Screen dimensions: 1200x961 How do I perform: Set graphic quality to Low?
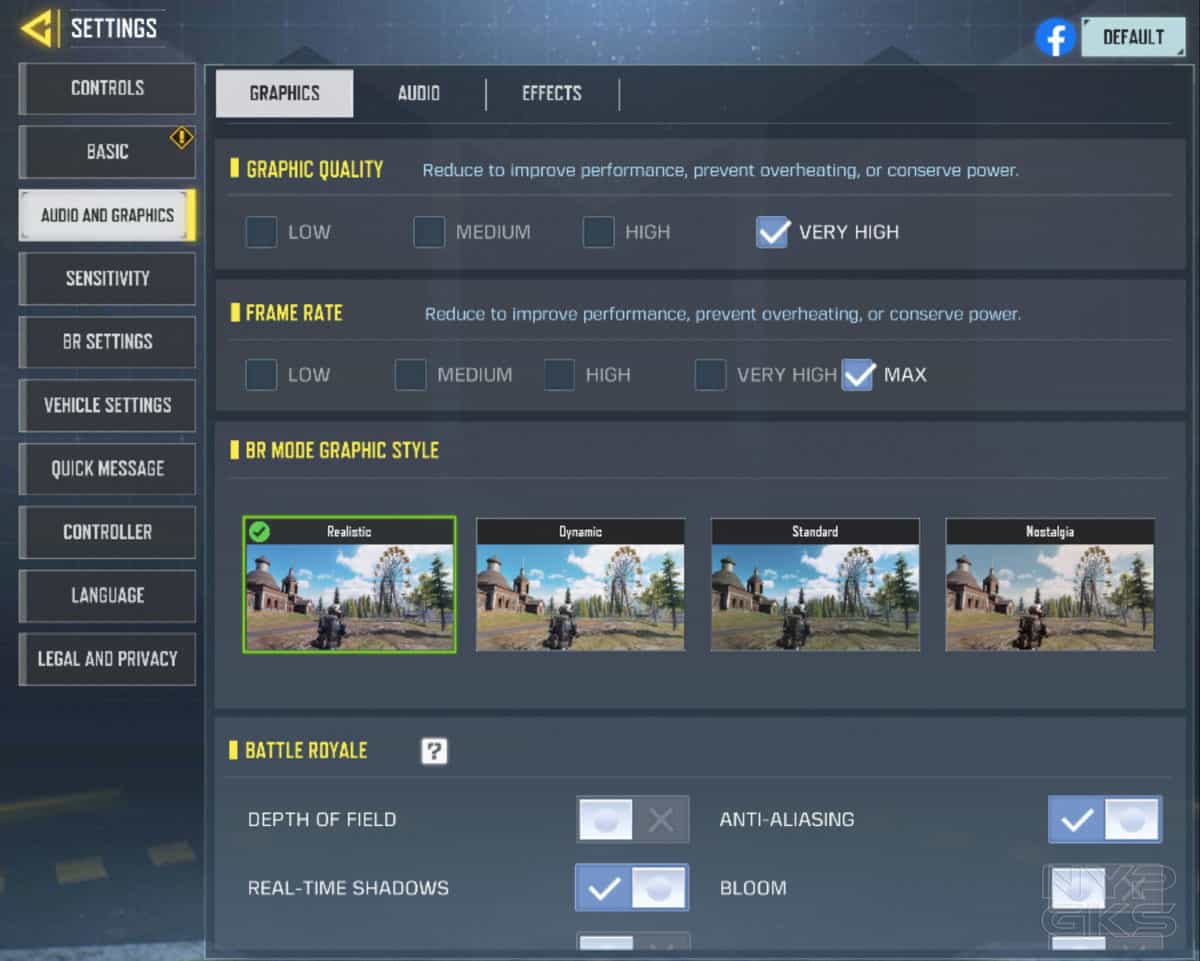[x=262, y=232]
